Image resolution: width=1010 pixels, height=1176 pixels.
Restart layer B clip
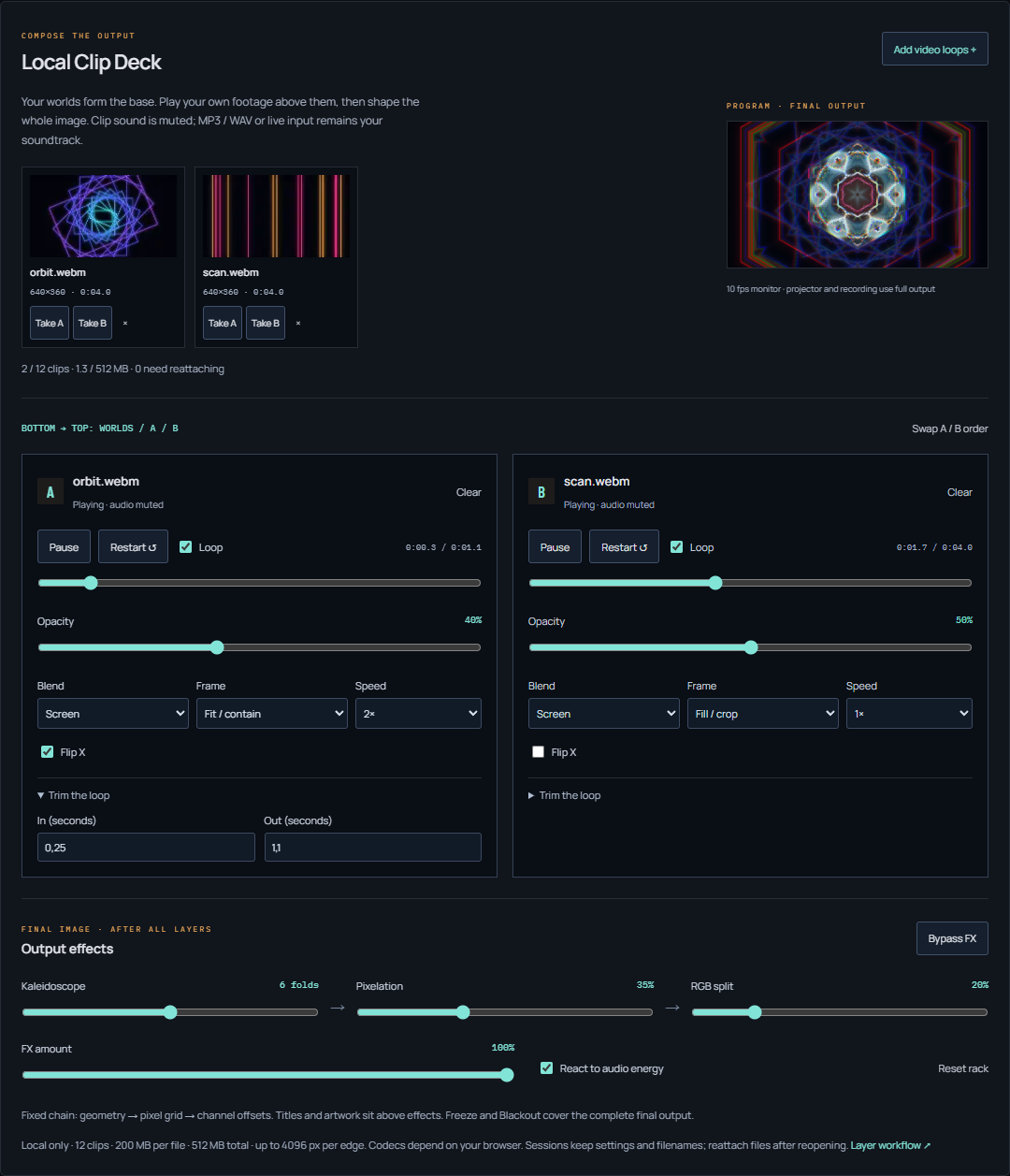click(x=624, y=547)
